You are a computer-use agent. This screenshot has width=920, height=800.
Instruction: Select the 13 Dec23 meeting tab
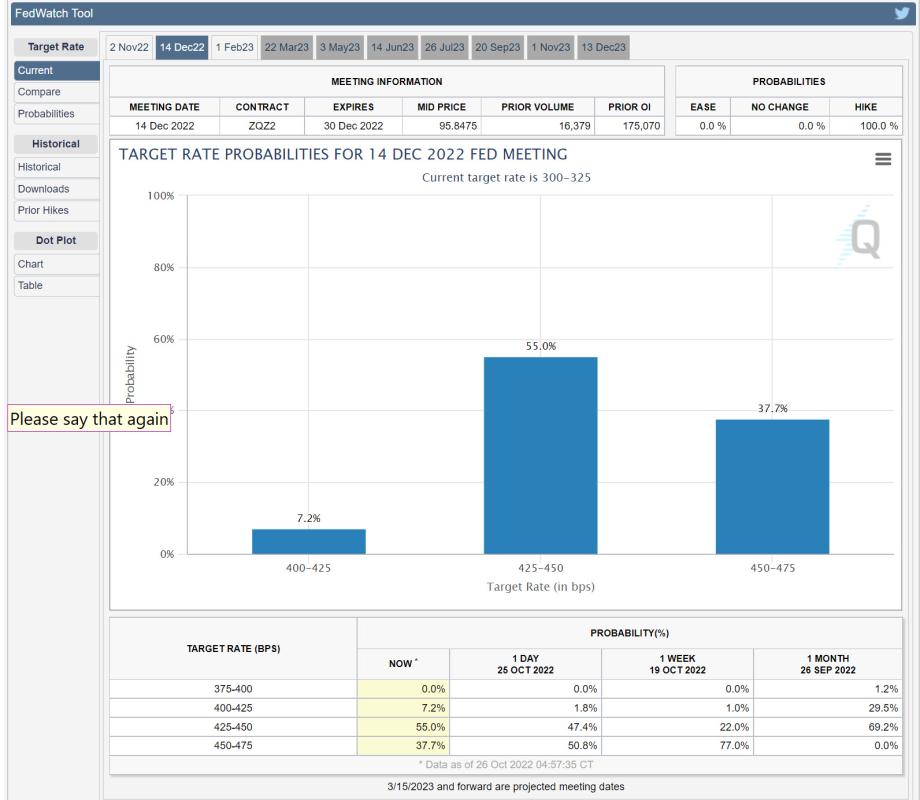pyautogui.click(x=603, y=47)
